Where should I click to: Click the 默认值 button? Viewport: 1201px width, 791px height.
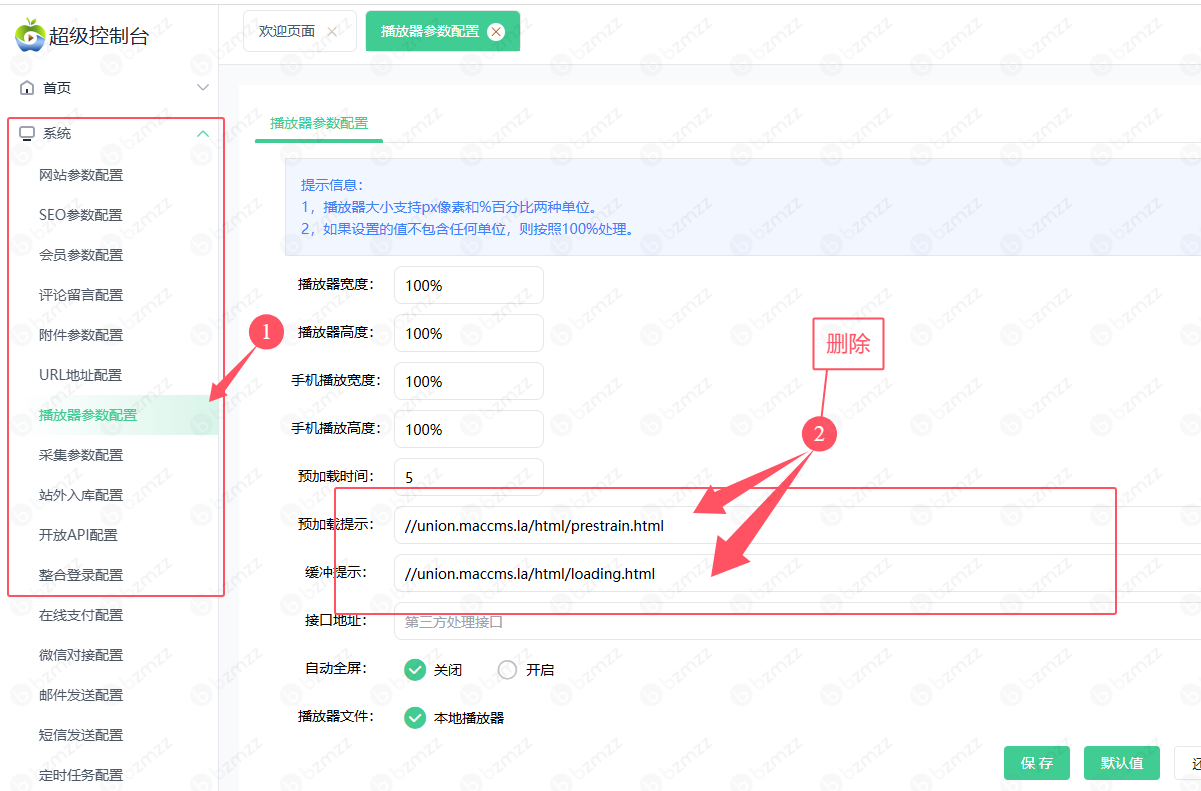click(x=1121, y=763)
